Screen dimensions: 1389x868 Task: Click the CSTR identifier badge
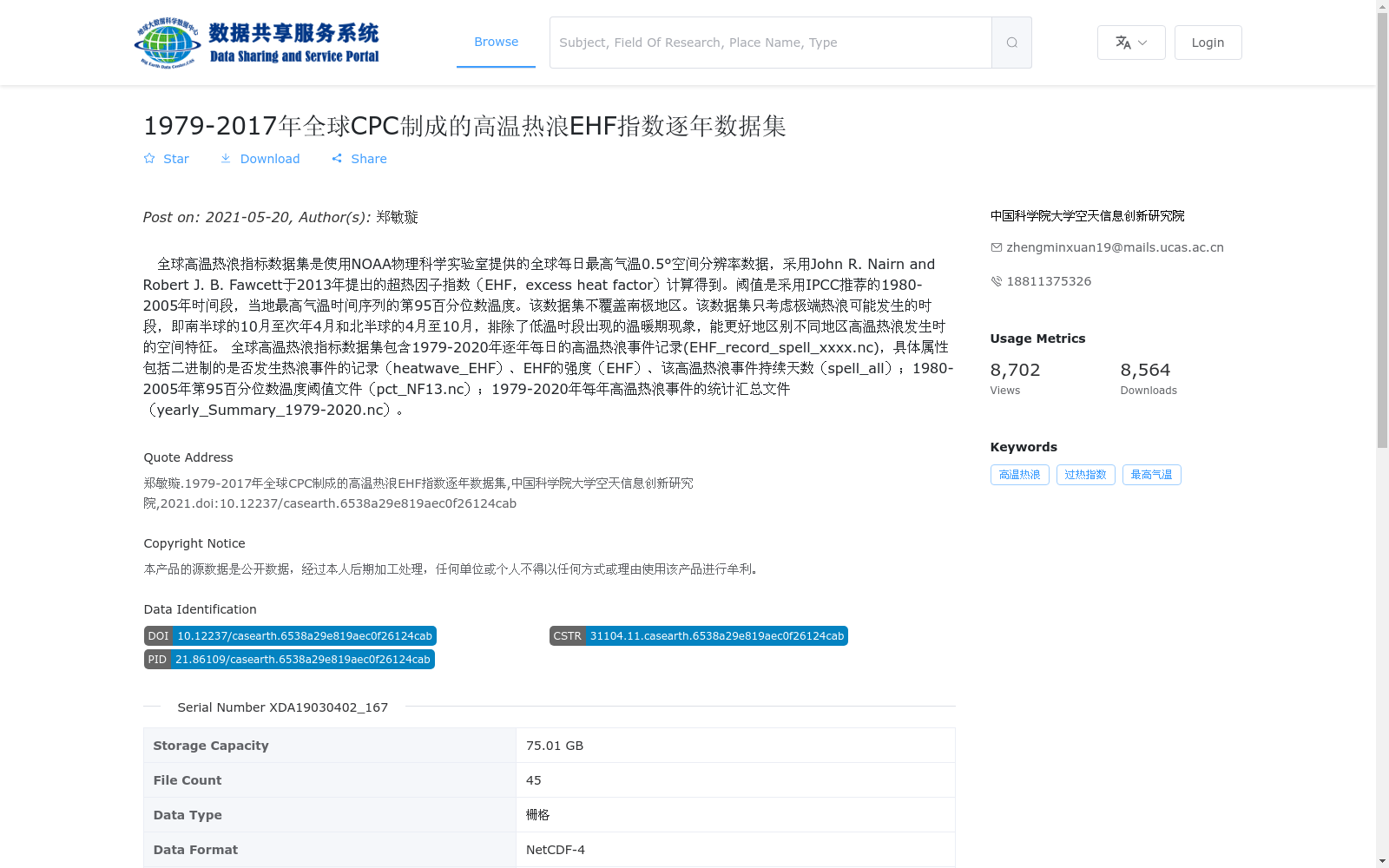pos(699,636)
